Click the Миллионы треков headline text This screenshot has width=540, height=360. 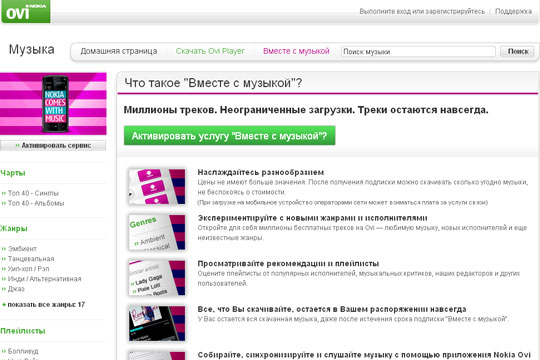(306, 110)
